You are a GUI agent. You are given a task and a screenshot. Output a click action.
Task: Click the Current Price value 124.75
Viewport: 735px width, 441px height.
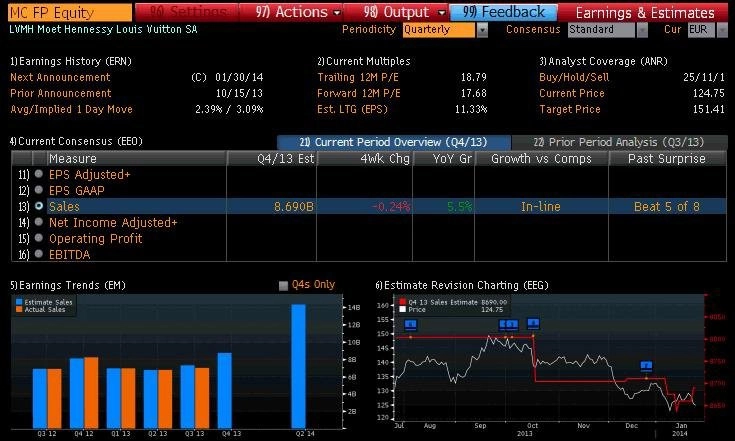point(709,93)
